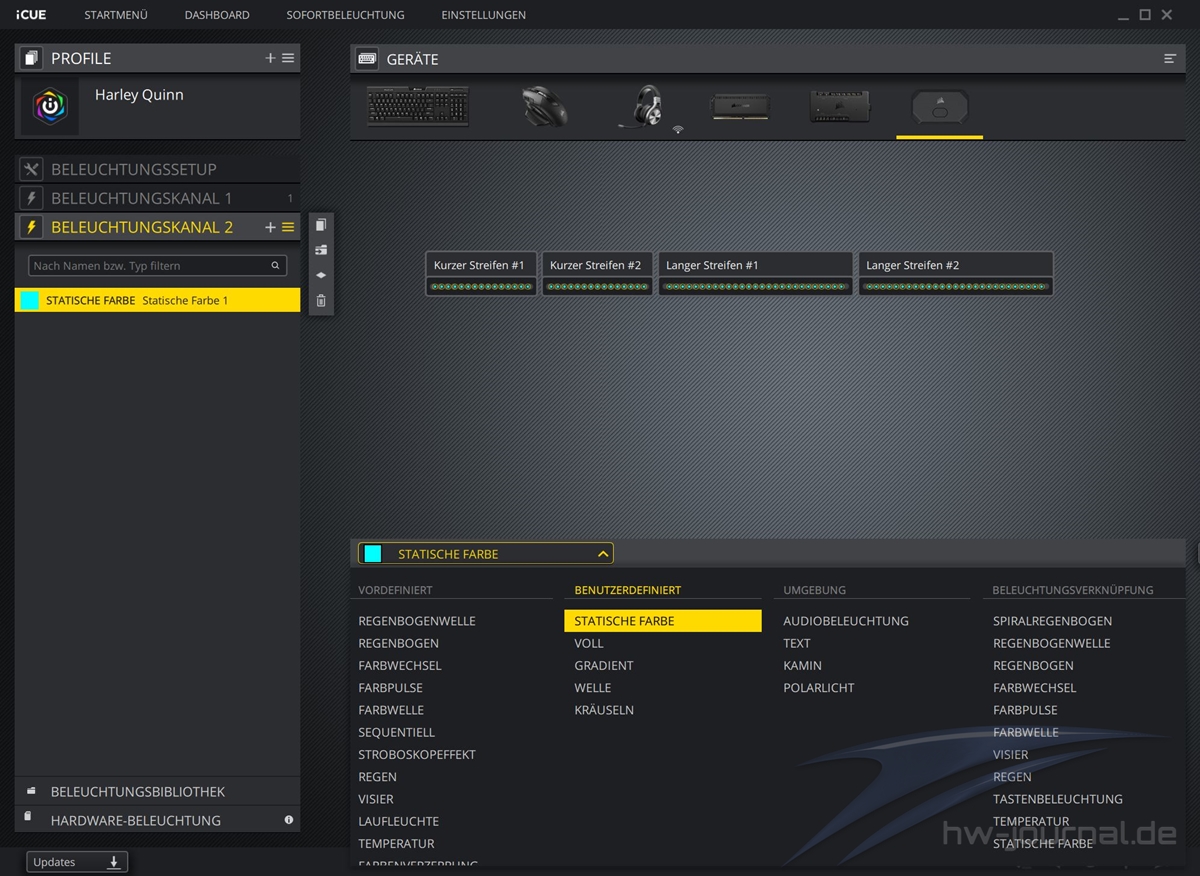Choose Text under Umgebung

797,643
